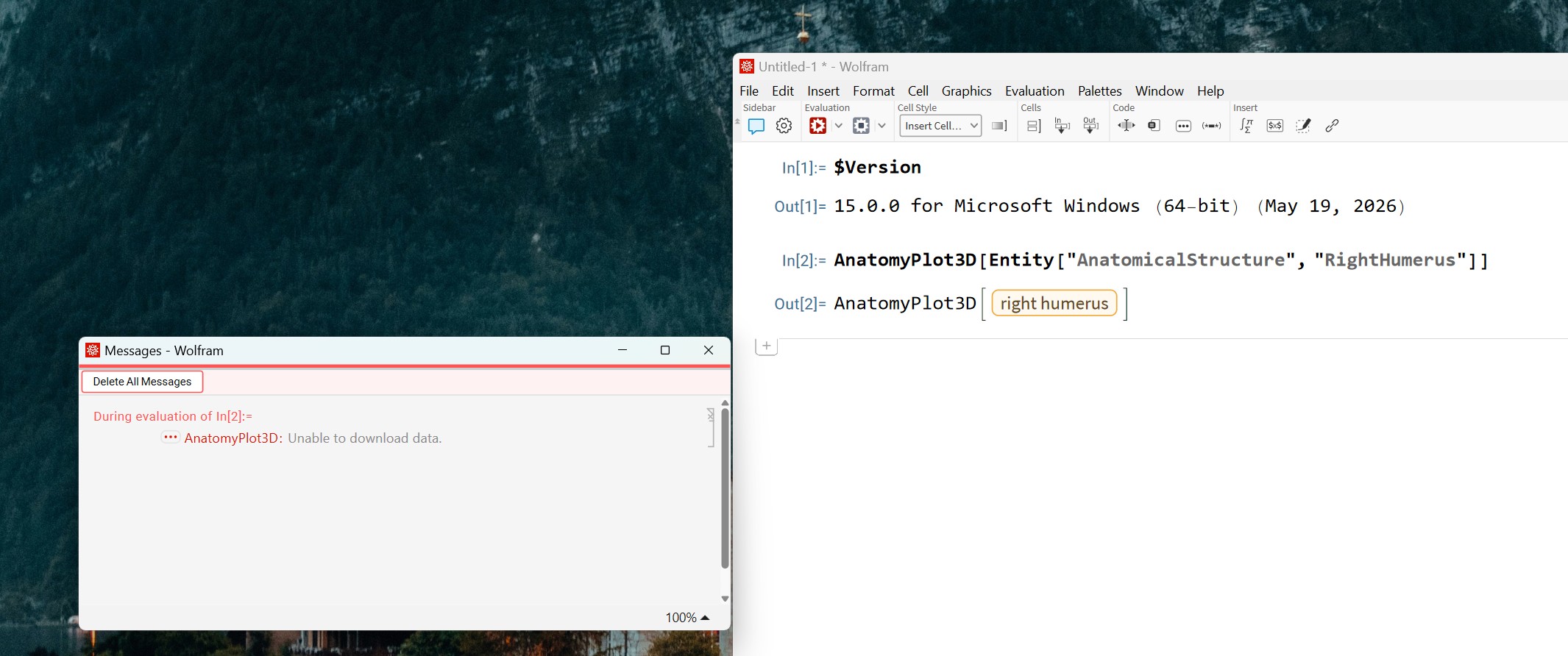Screen dimensions: 1568x656
Task: Open the Window menu
Action: tap(1160, 91)
